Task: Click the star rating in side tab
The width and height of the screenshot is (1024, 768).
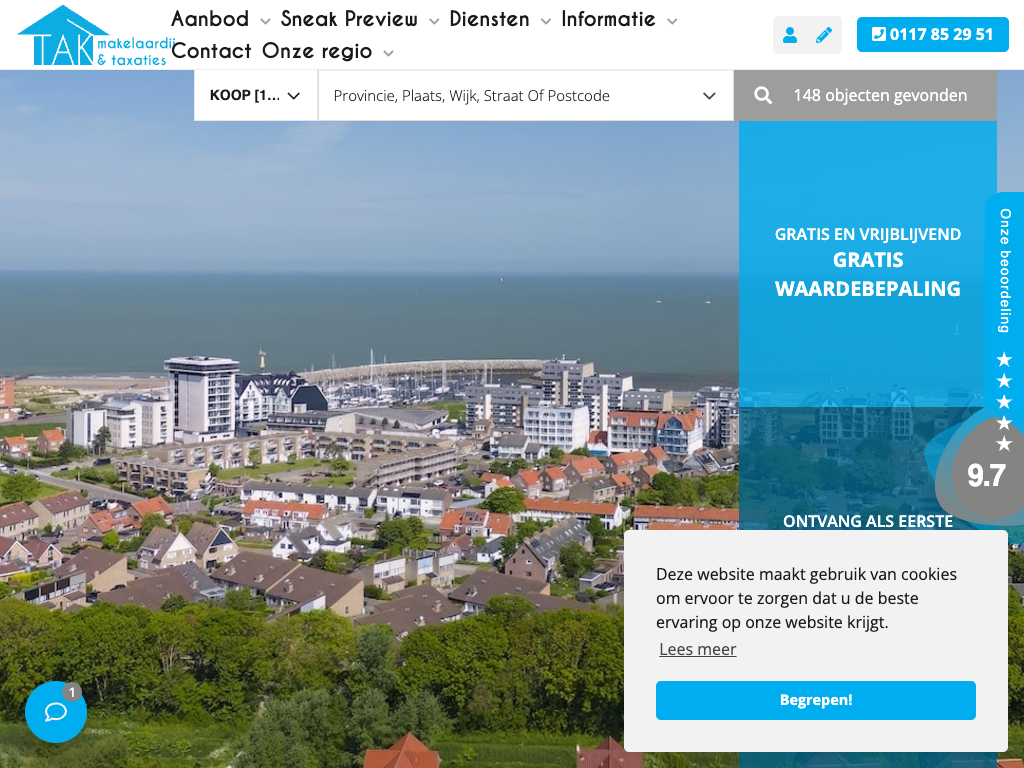Action: point(1004,401)
